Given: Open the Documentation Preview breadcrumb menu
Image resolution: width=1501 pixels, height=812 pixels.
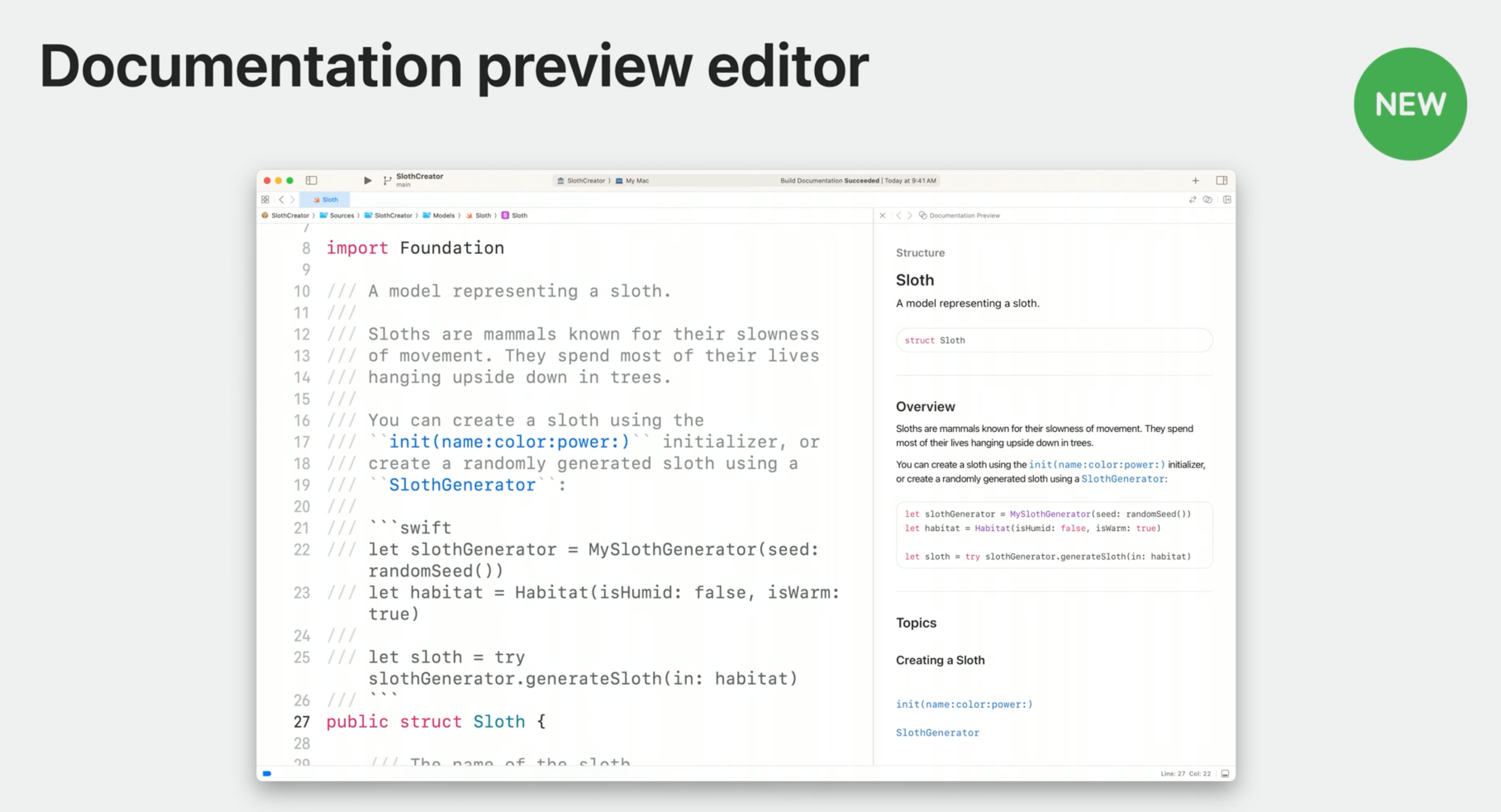Looking at the screenshot, I should click(x=964, y=216).
